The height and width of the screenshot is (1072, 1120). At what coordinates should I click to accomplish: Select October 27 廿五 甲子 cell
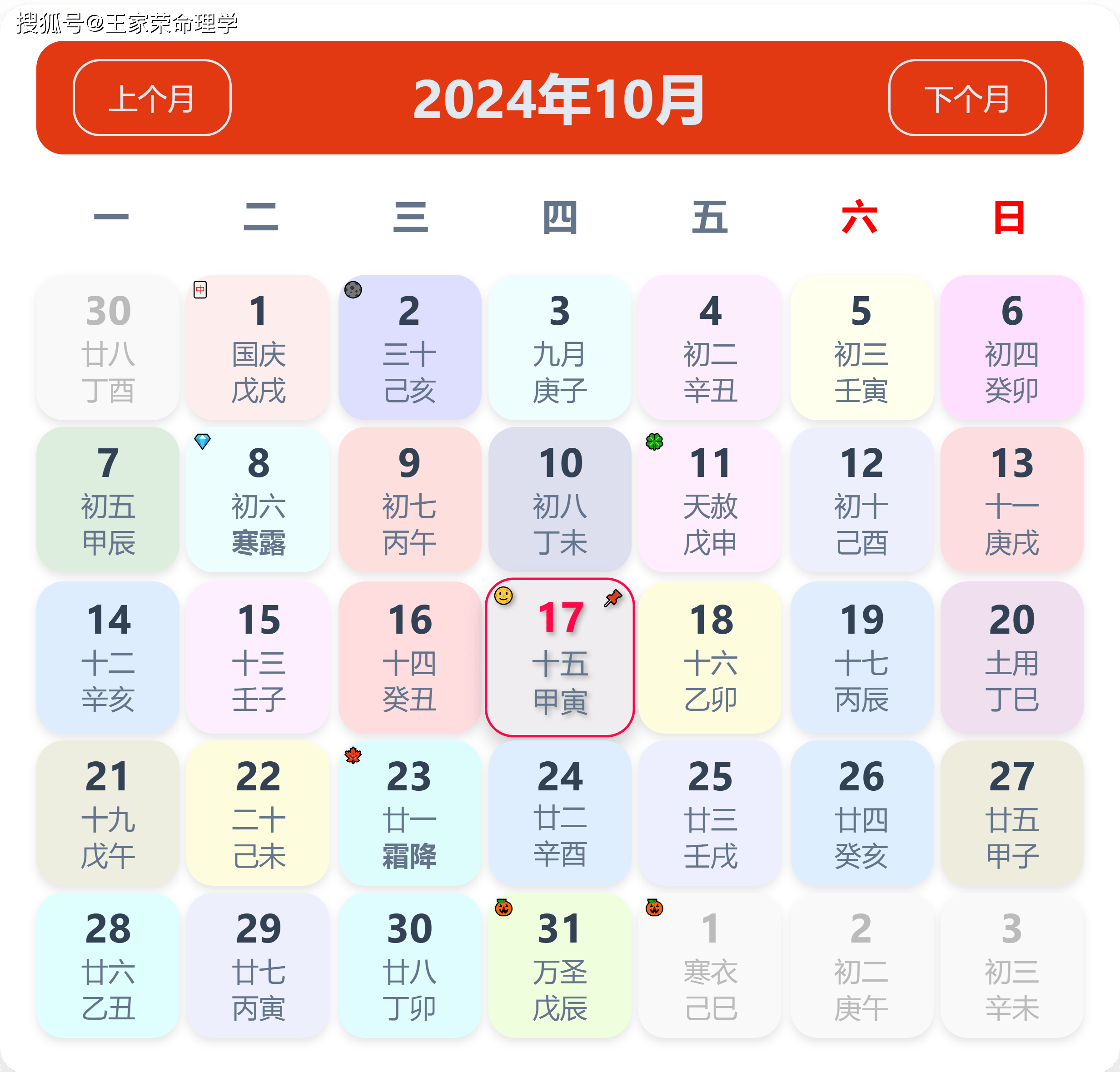point(1012,813)
